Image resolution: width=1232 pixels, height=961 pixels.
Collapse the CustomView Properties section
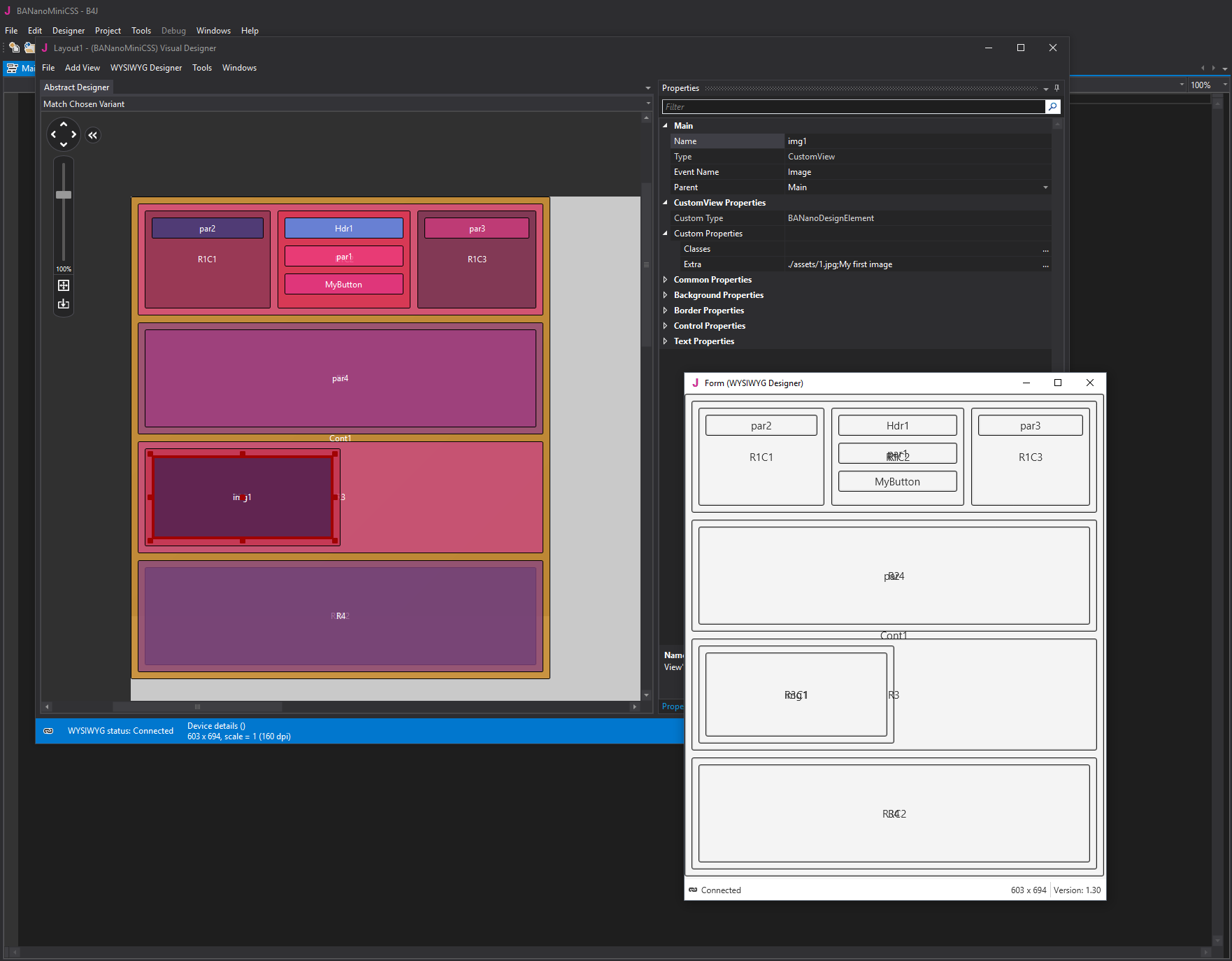coord(665,203)
